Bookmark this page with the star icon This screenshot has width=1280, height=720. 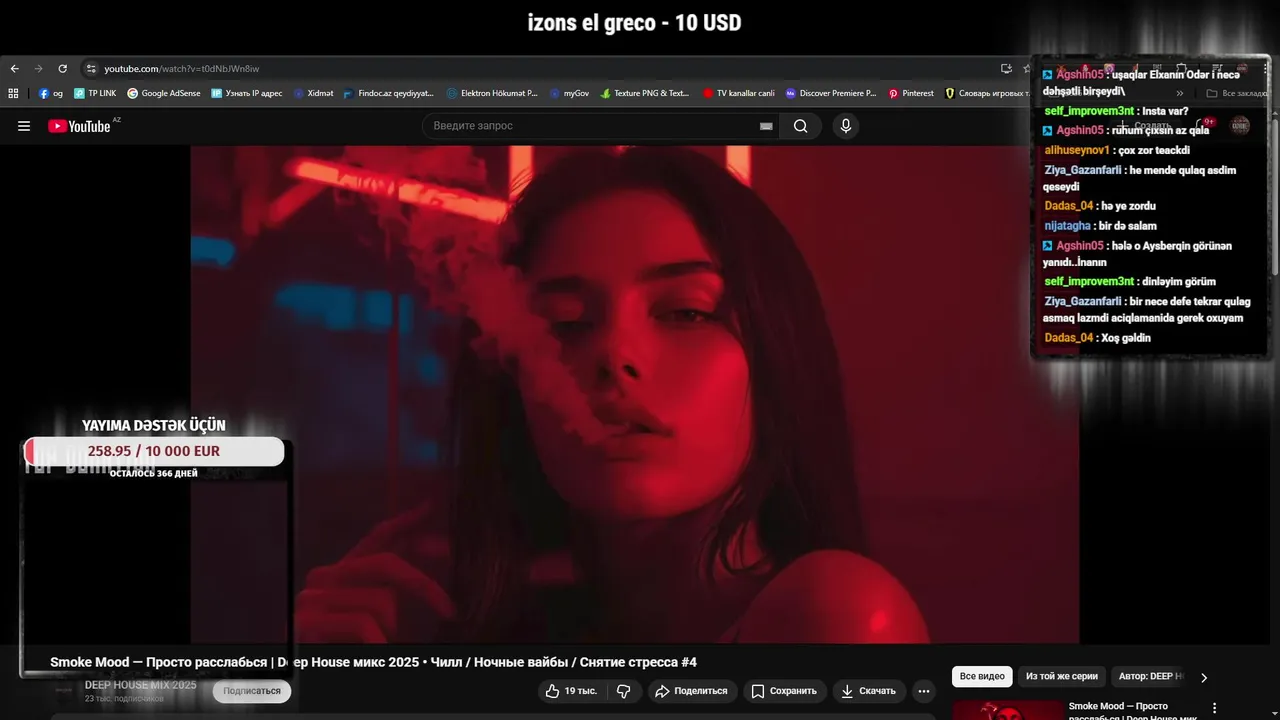click(x=1026, y=69)
